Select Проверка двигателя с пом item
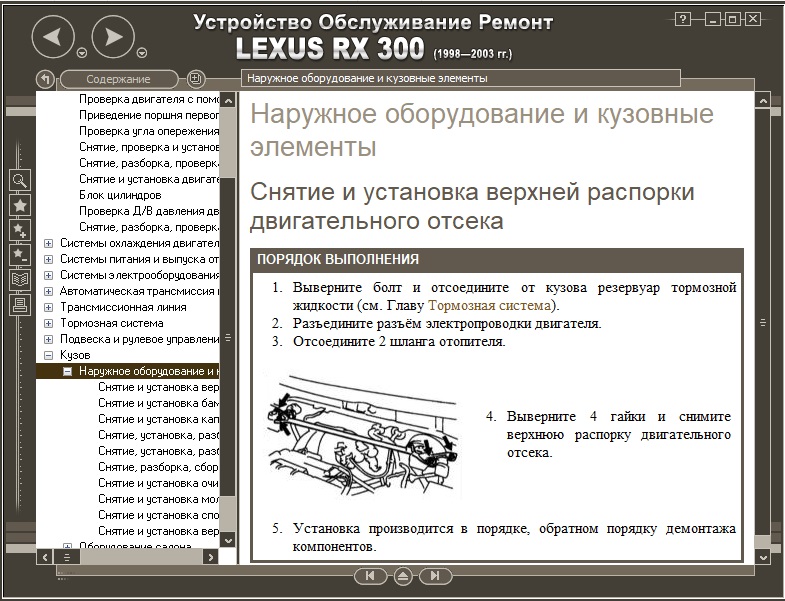The width and height of the screenshot is (785, 601). pyautogui.click(x=149, y=99)
